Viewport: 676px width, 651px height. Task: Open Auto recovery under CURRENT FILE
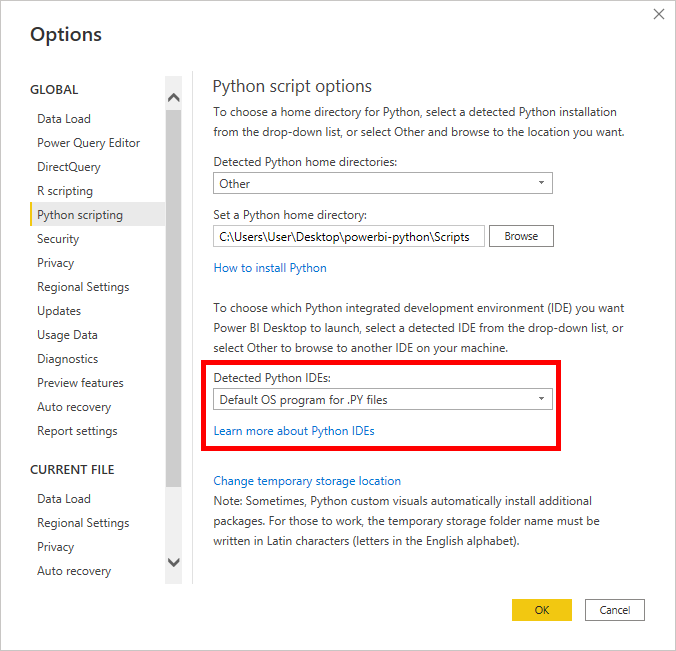pyautogui.click(x=74, y=571)
